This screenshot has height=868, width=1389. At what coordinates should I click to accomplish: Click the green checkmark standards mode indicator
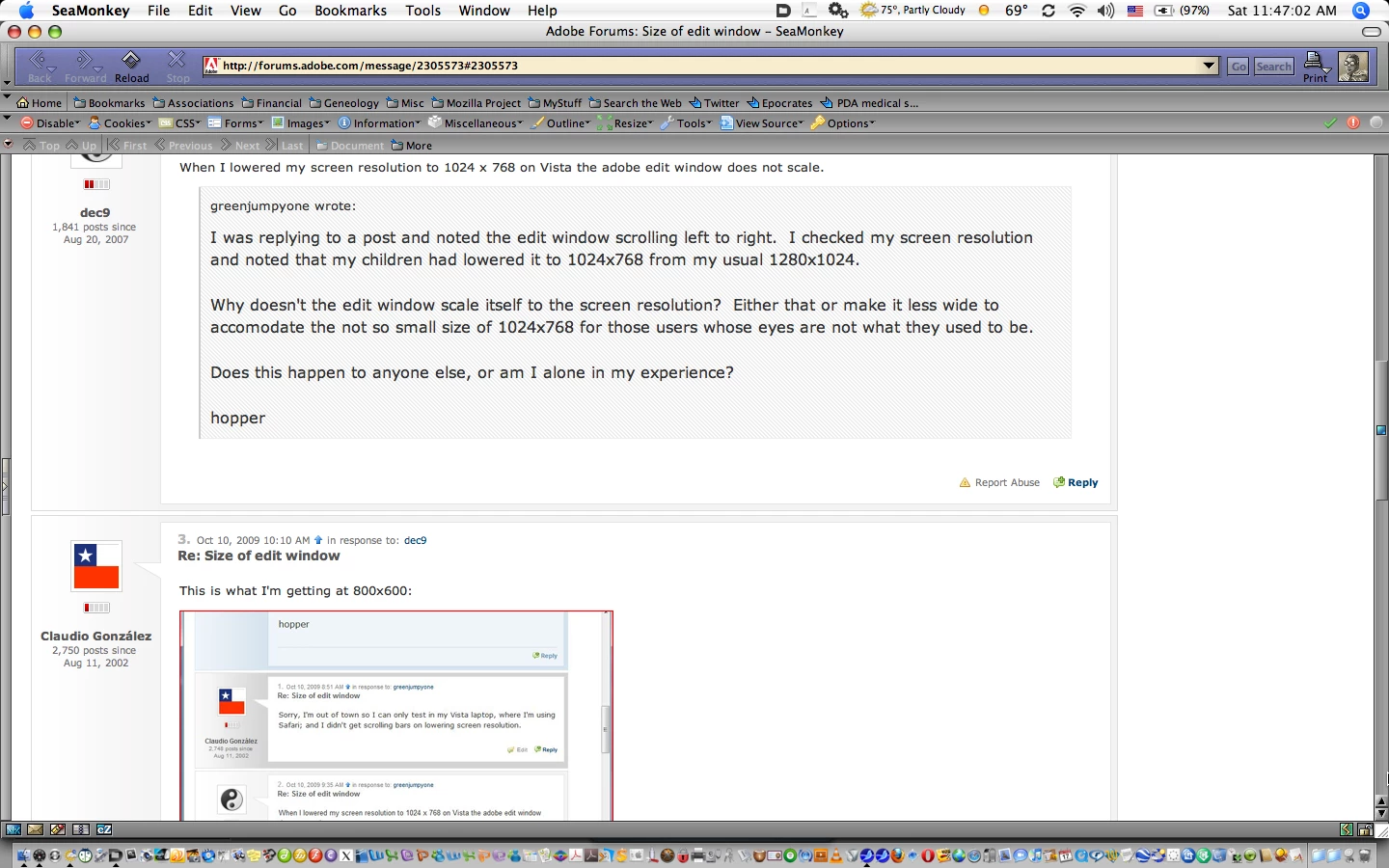coord(1331,123)
